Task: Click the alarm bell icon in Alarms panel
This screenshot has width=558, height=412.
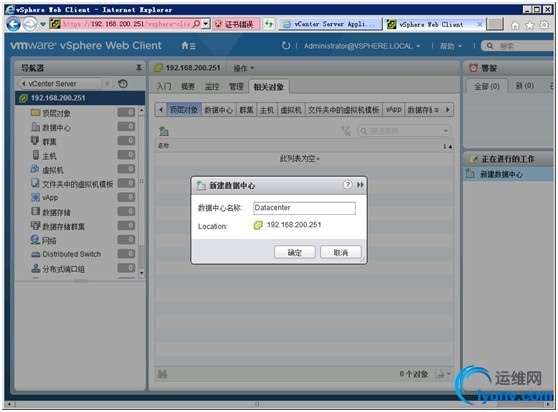Action: (x=473, y=68)
